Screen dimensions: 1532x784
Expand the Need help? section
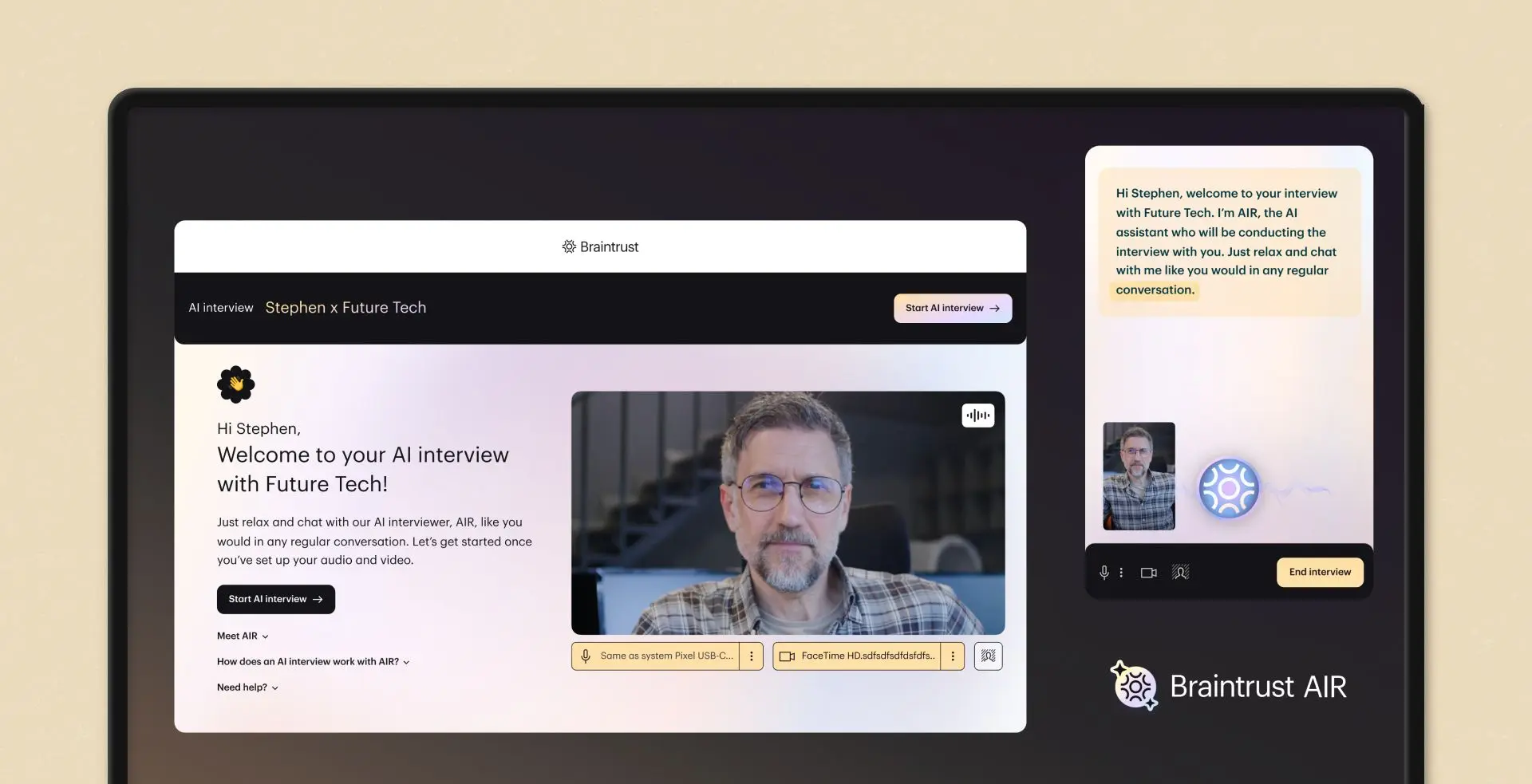(247, 687)
